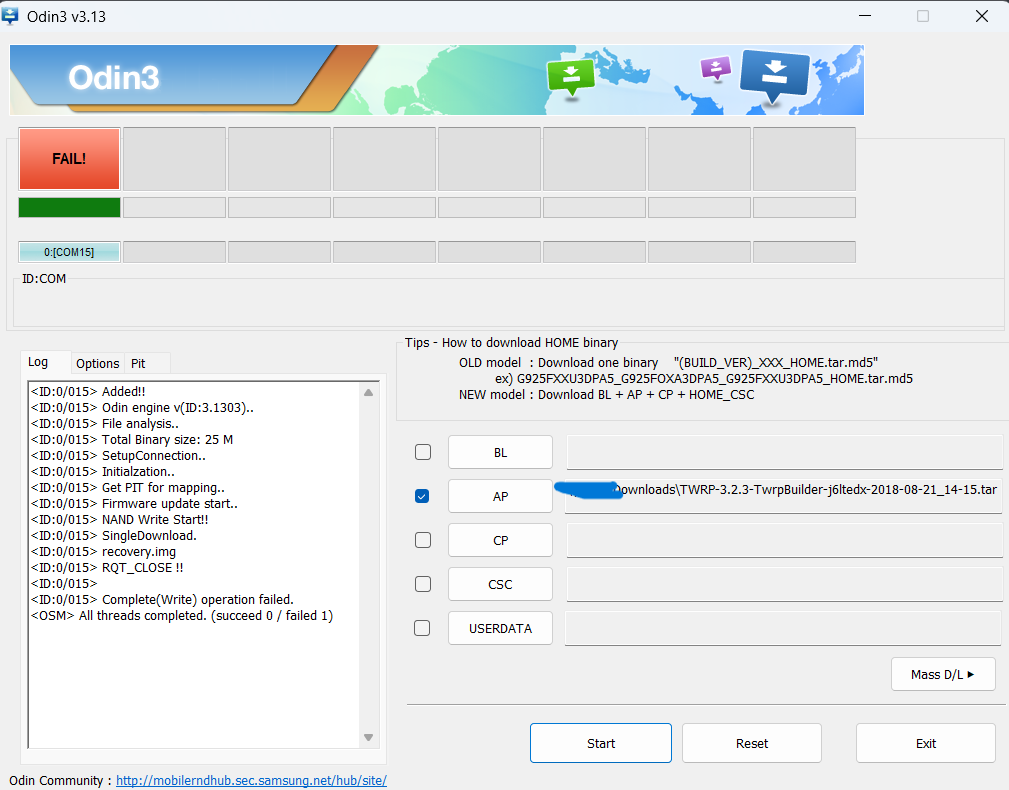Click the CP file button
This screenshot has width=1009, height=790.
(500, 540)
